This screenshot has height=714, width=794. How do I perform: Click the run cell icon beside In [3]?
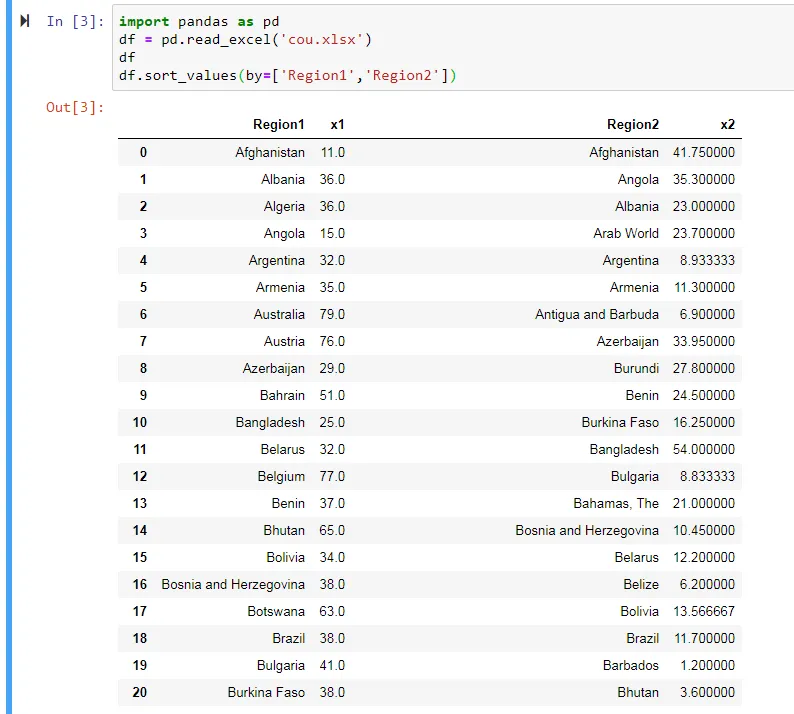coord(24,21)
